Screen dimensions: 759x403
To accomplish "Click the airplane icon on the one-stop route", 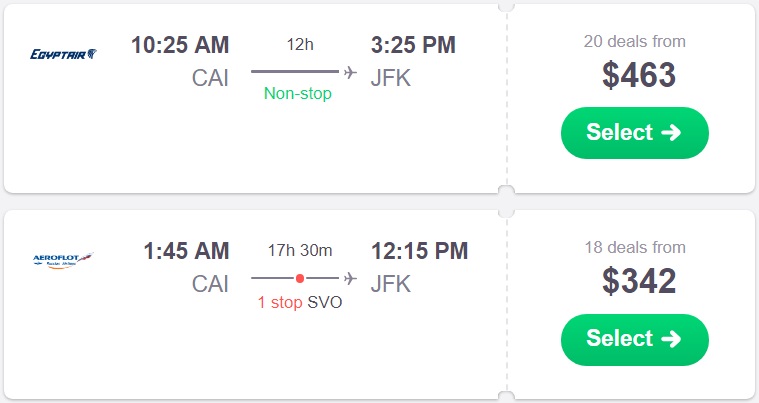I will pos(350,277).
